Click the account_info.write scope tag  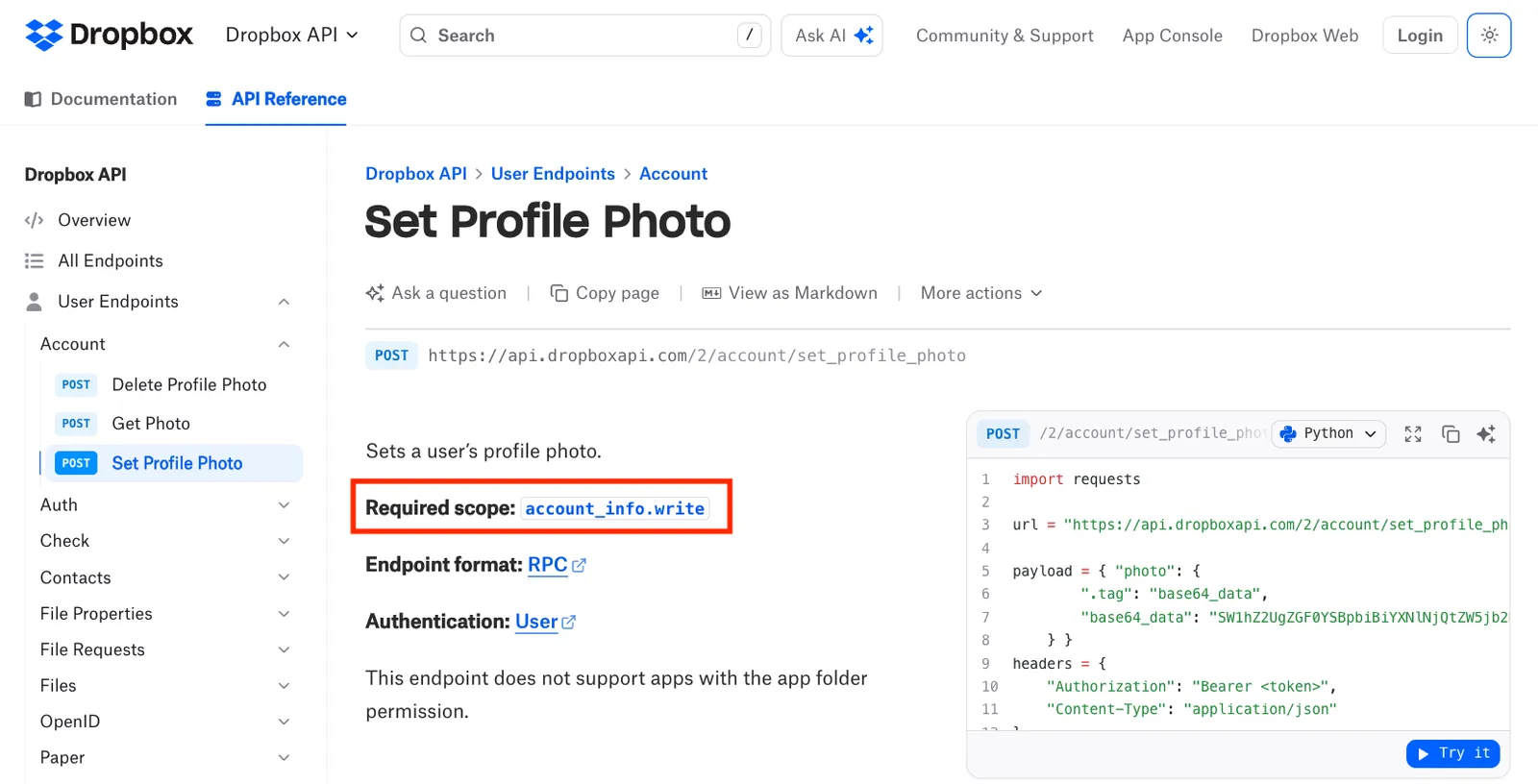tap(615, 508)
